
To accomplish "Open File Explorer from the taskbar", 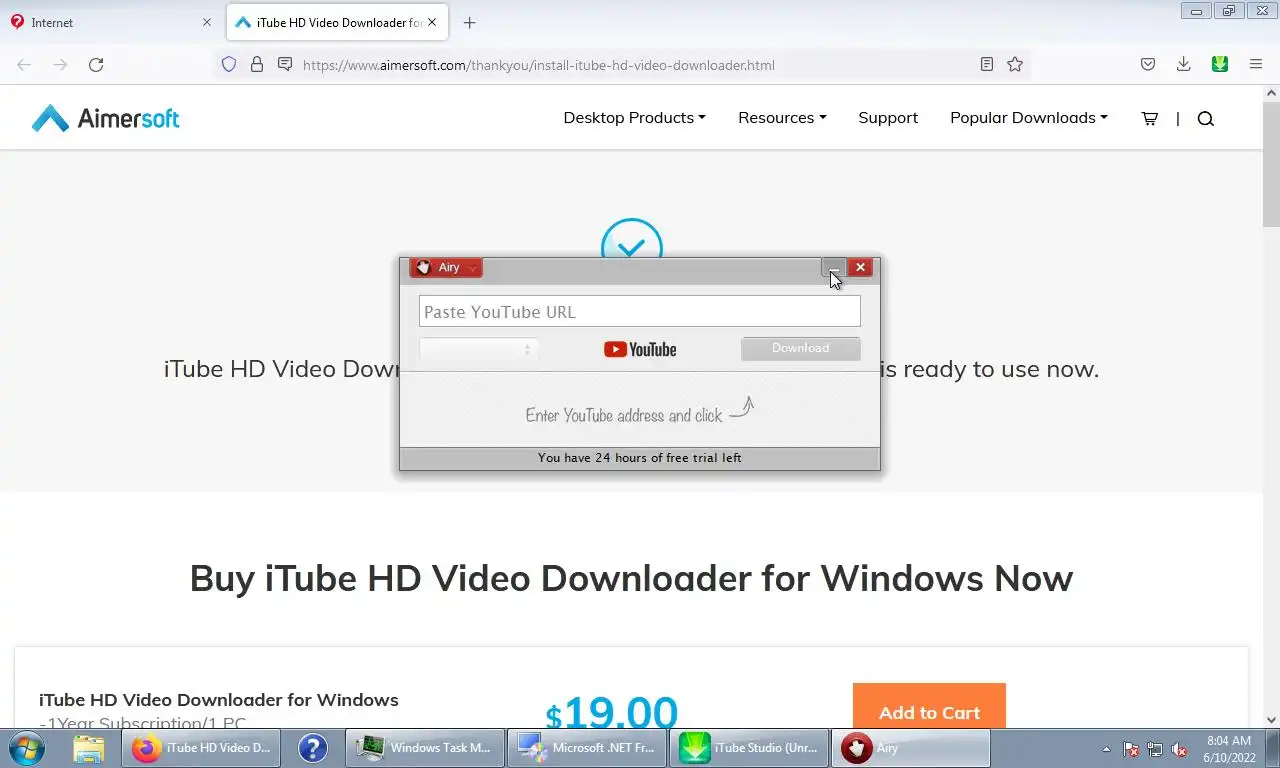I will 88,748.
